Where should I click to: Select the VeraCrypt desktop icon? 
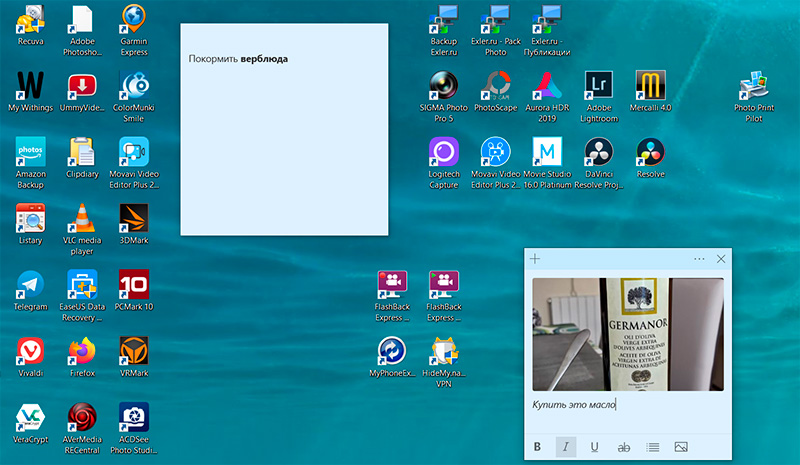pyautogui.click(x=30, y=418)
